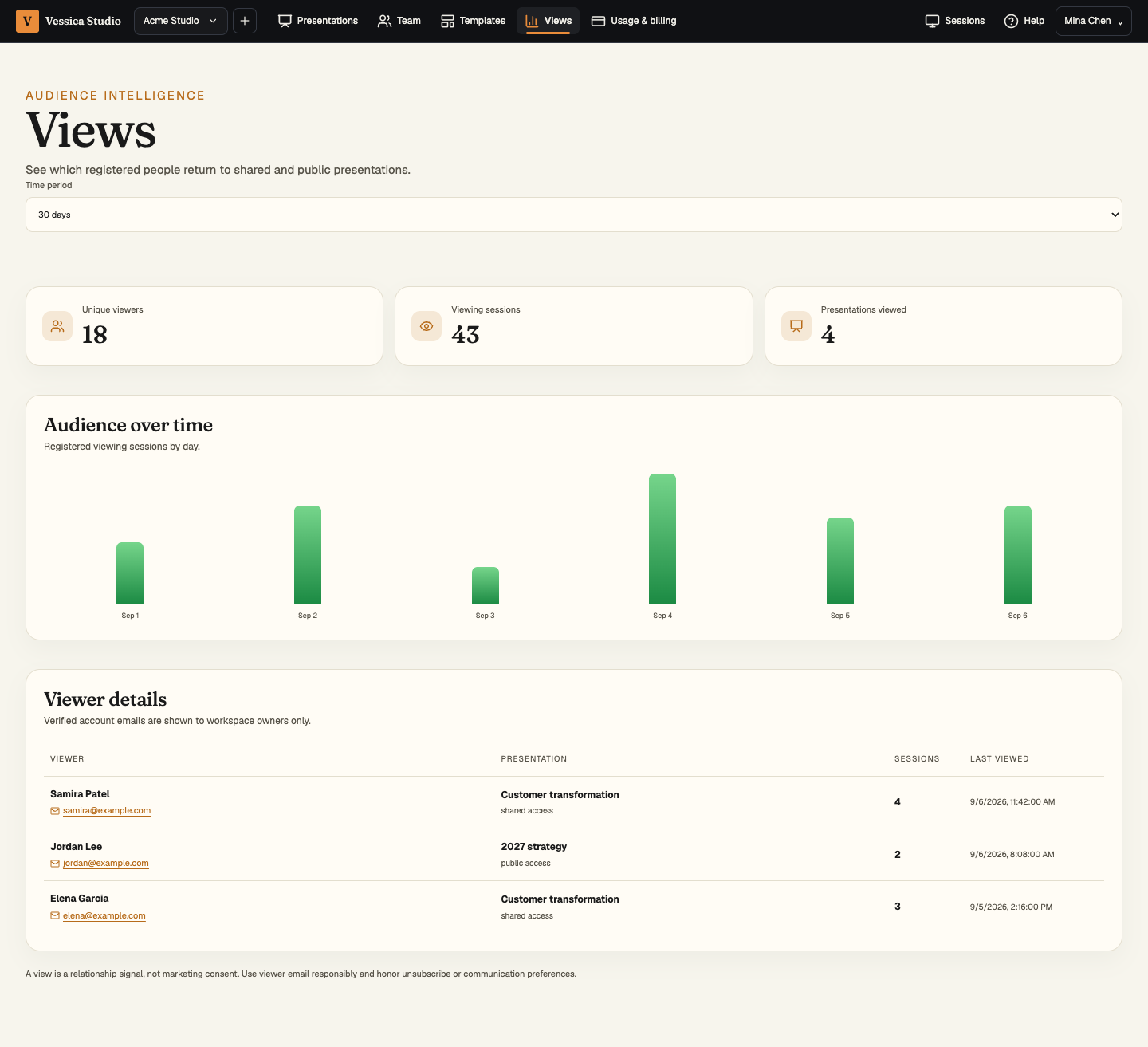Image resolution: width=1148 pixels, height=1047 pixels.
Task: Click the Vessica Studio orange logo icon
Action: click(x=27, y=21)
